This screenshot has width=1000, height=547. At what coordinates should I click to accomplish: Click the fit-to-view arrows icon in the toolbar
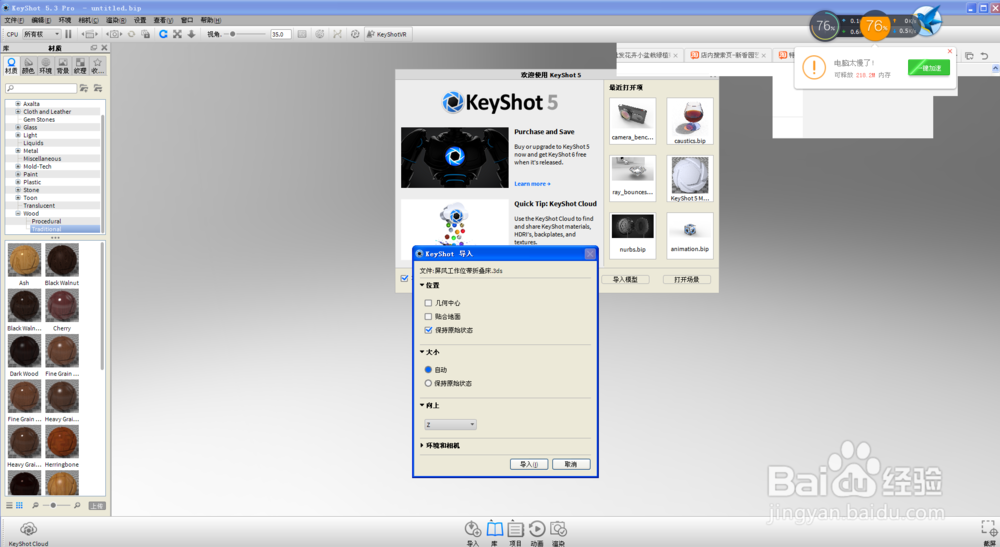[177, 34]
